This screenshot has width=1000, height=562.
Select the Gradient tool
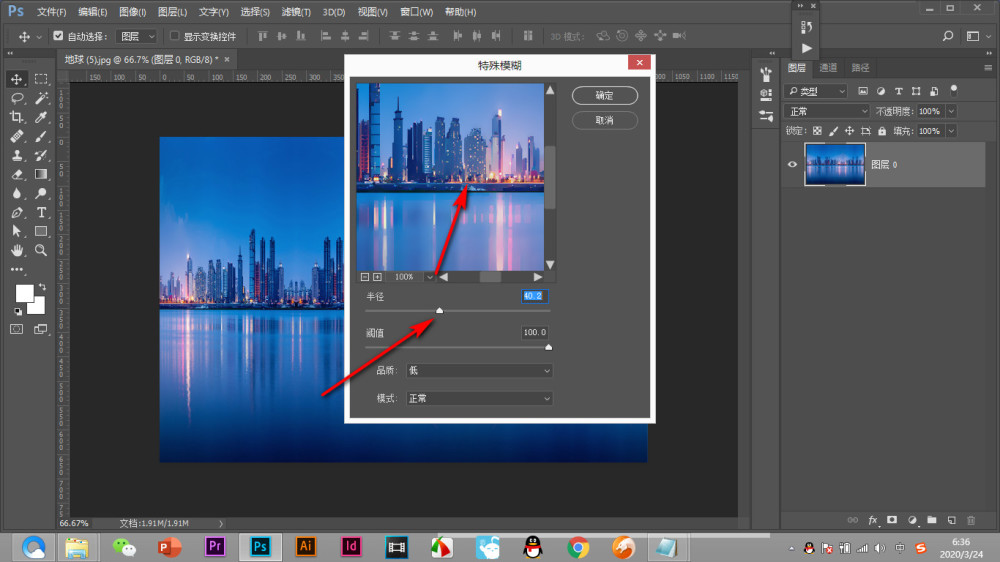(41, 174)
